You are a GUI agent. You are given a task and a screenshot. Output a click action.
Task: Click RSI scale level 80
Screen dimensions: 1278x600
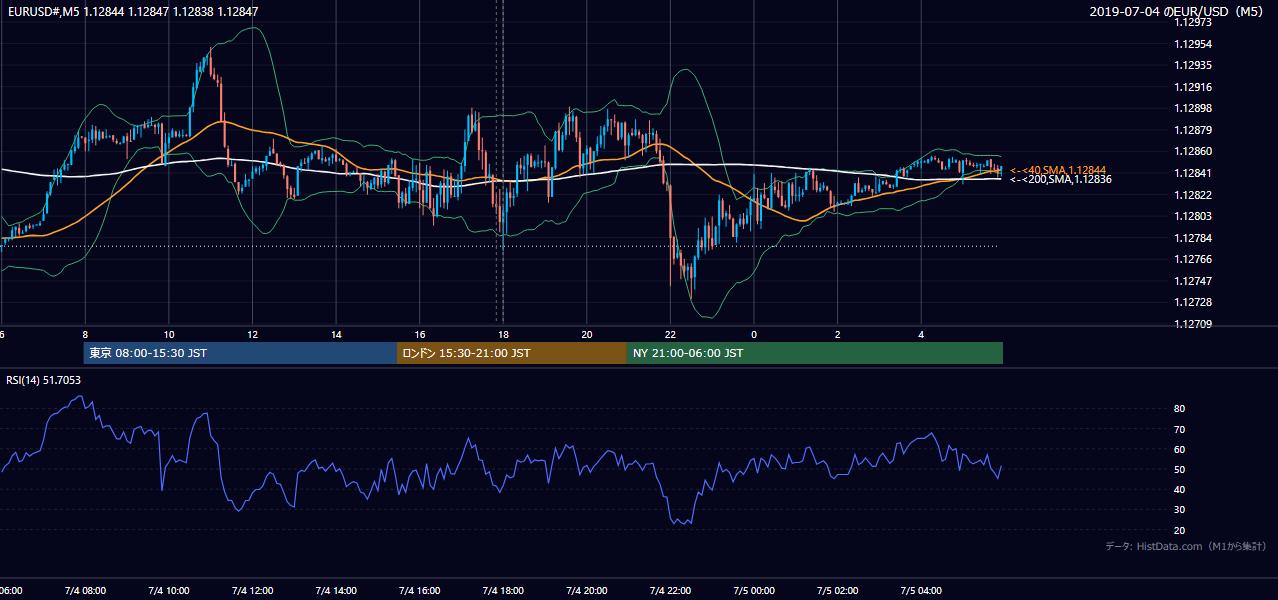tap(1179, 409)
